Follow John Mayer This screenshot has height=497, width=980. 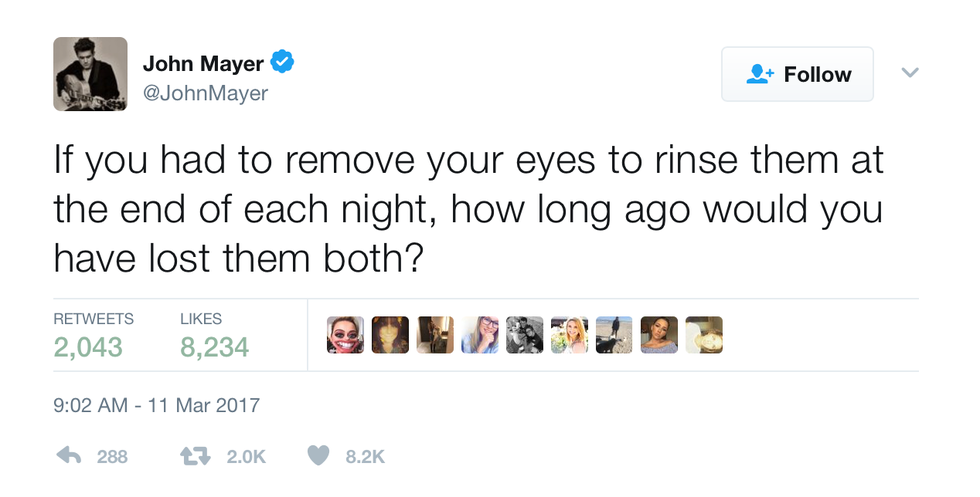(797, 74)
